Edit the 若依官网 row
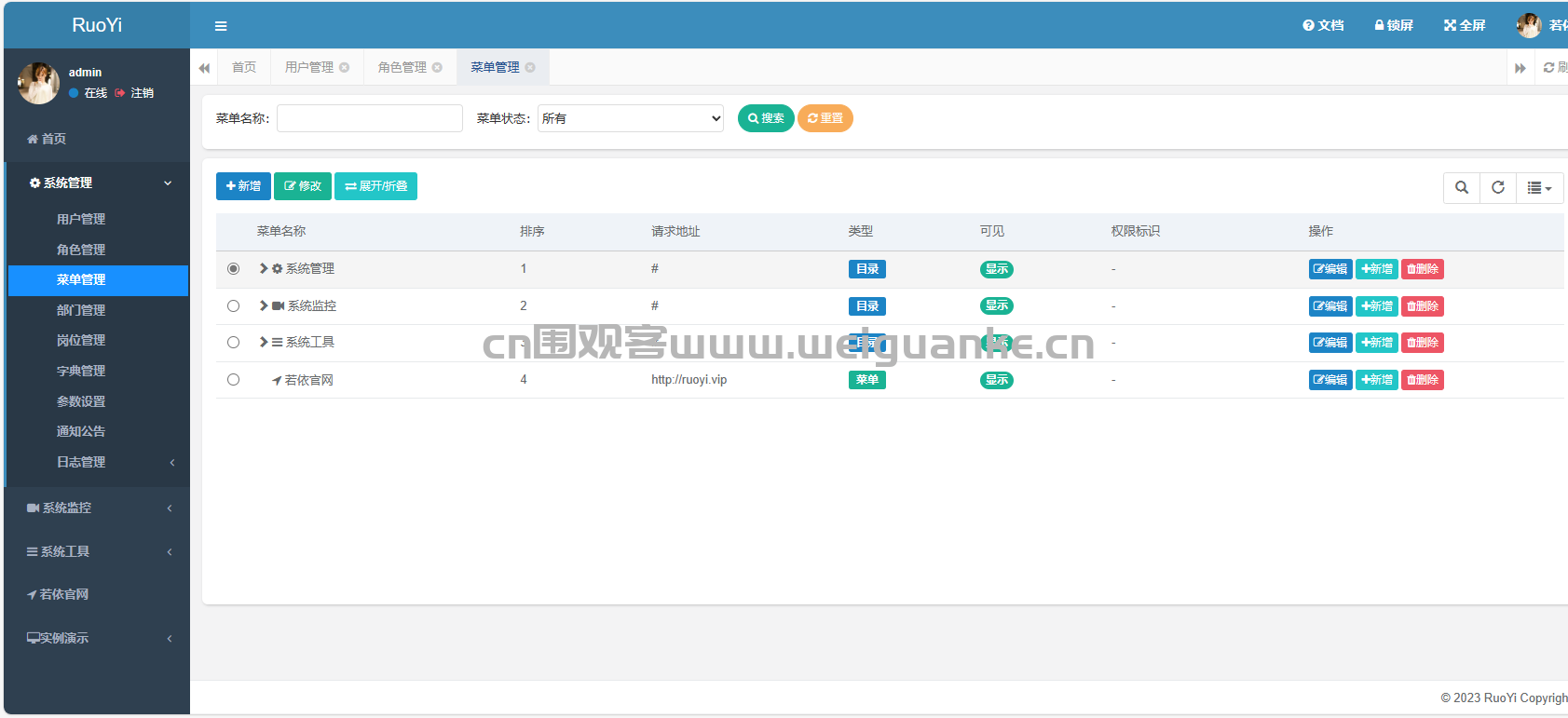 tap(1330, 380)
